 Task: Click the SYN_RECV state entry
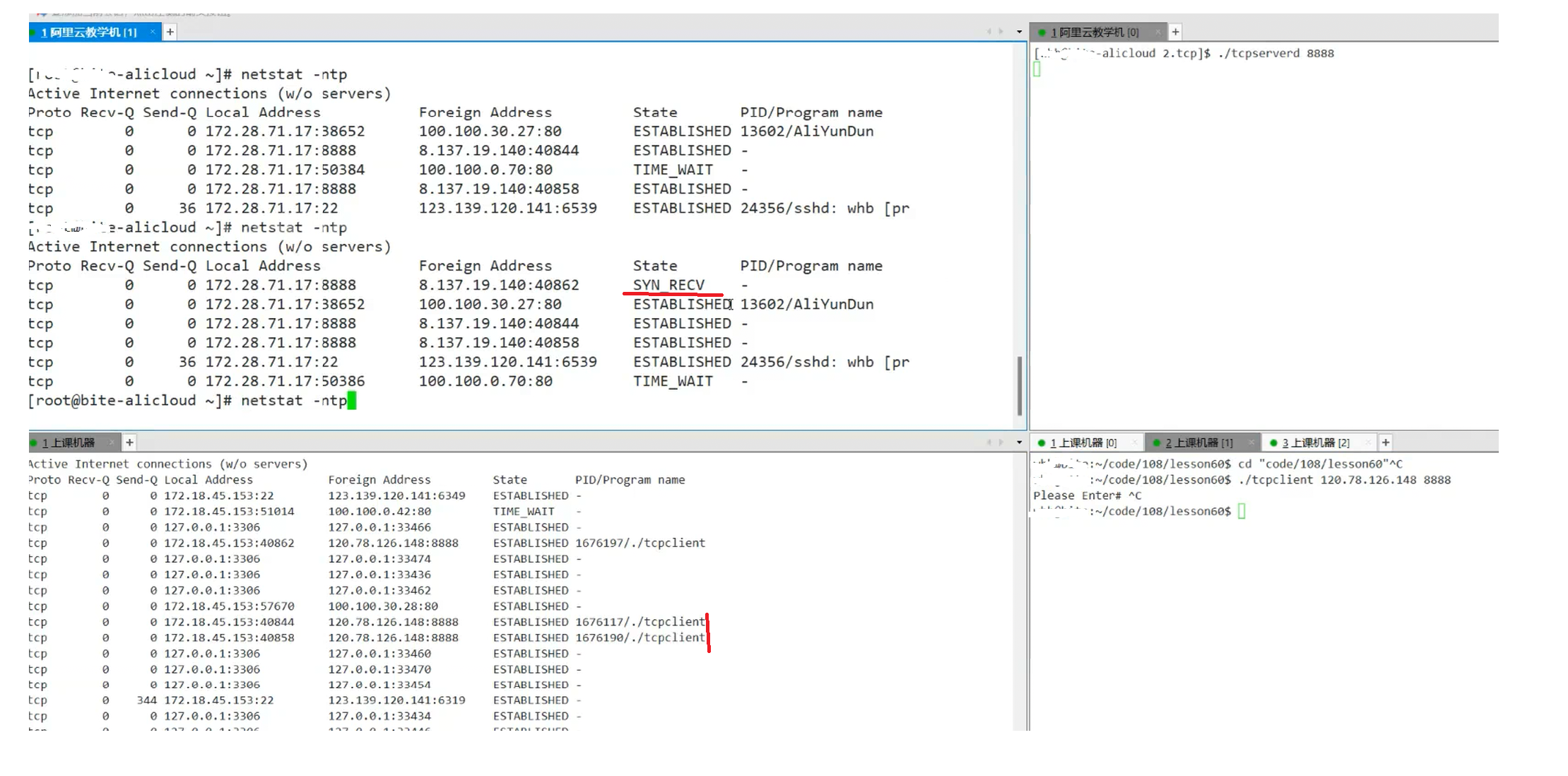coord(668,285)
